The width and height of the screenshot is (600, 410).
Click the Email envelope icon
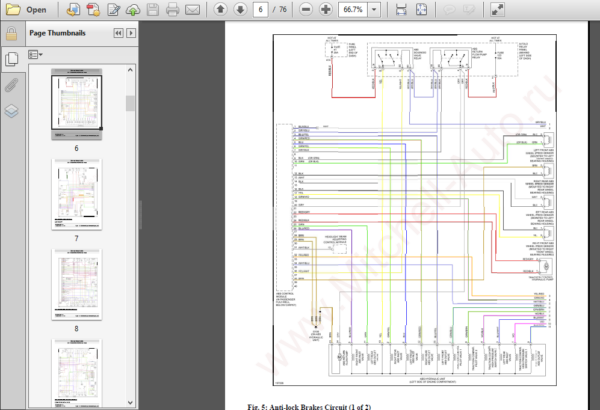click(x=192, y=9)
